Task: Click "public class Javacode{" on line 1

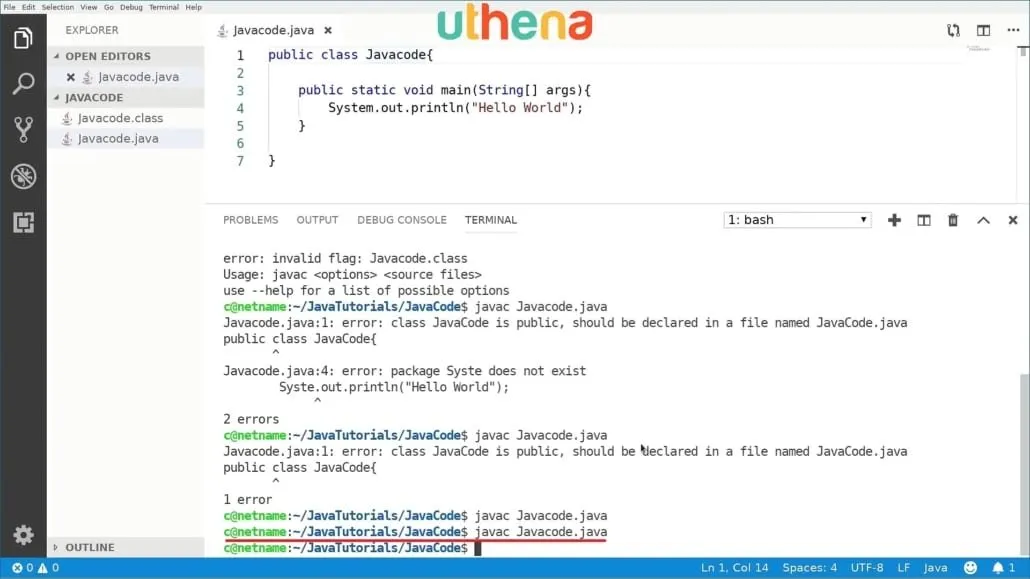Action: coord(350,55)
